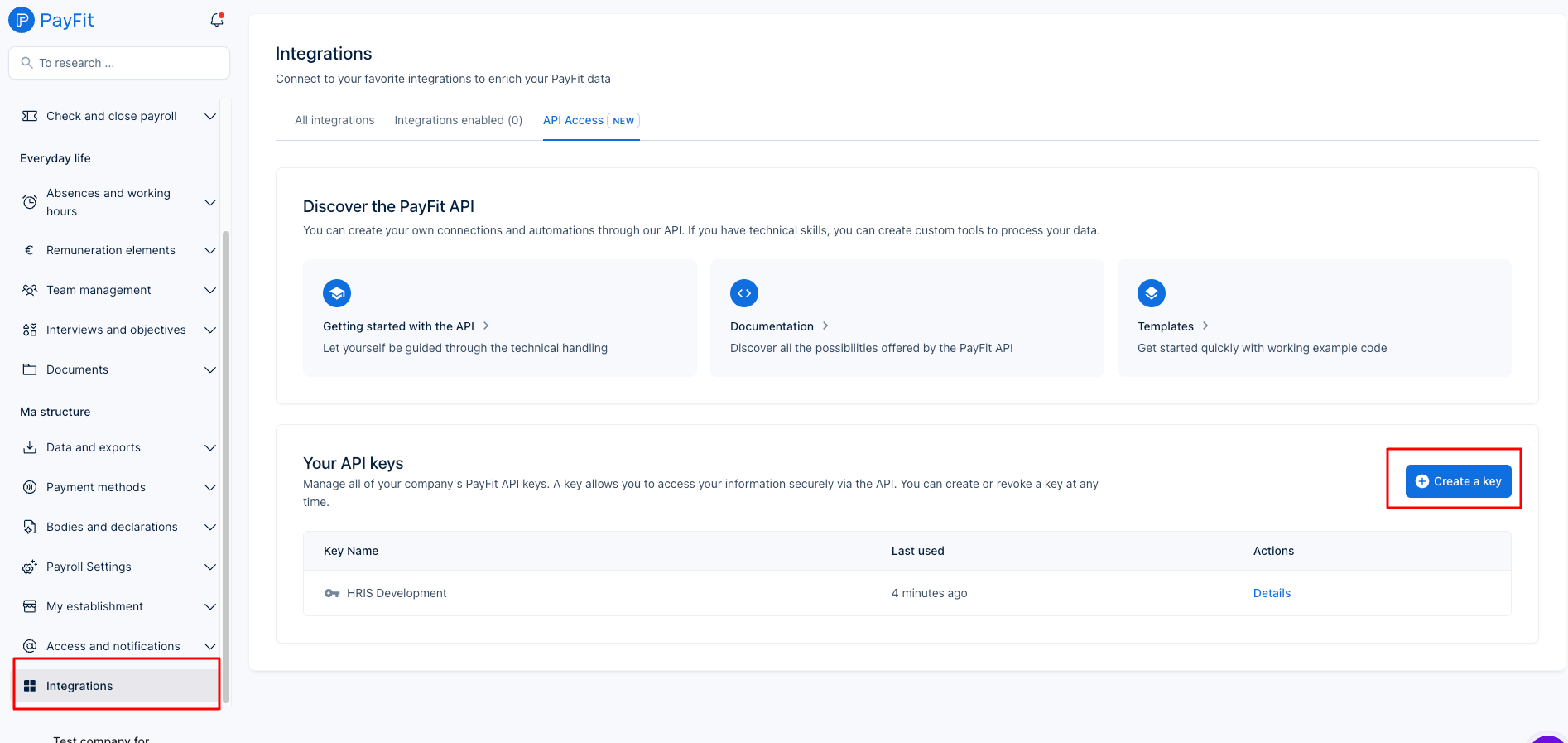The image size is (1568, 743).
Task: Click the Create a key button
Action: coord(1459,481)
